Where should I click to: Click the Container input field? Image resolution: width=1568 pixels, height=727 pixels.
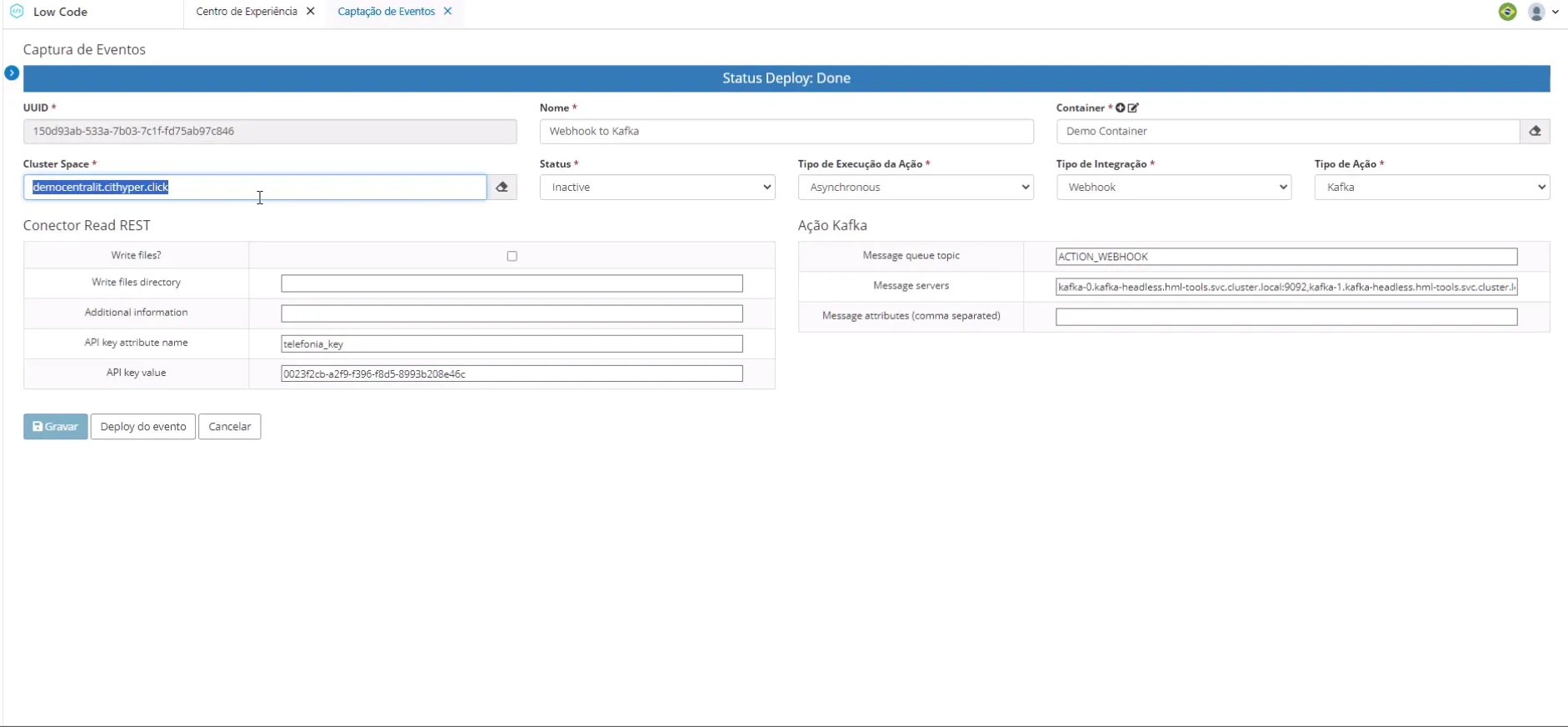point(1288,131)
